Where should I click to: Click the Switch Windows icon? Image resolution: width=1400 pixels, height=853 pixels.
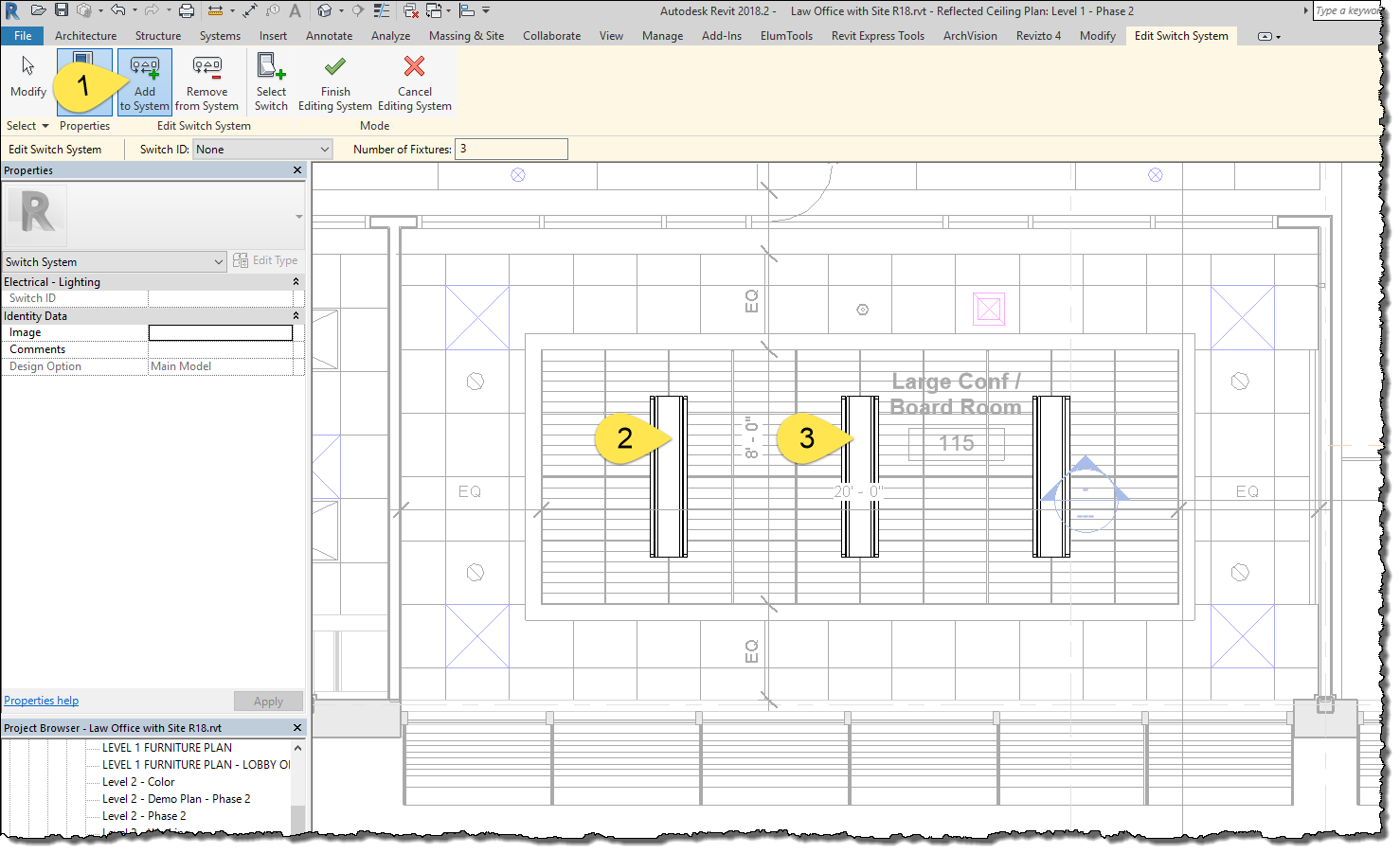(x=434, y=10)
